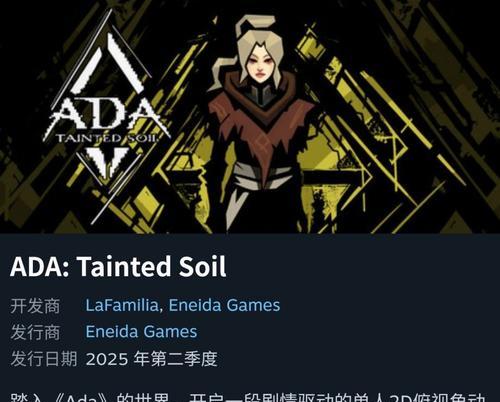Select the 发行商 label

pos(35,332)
